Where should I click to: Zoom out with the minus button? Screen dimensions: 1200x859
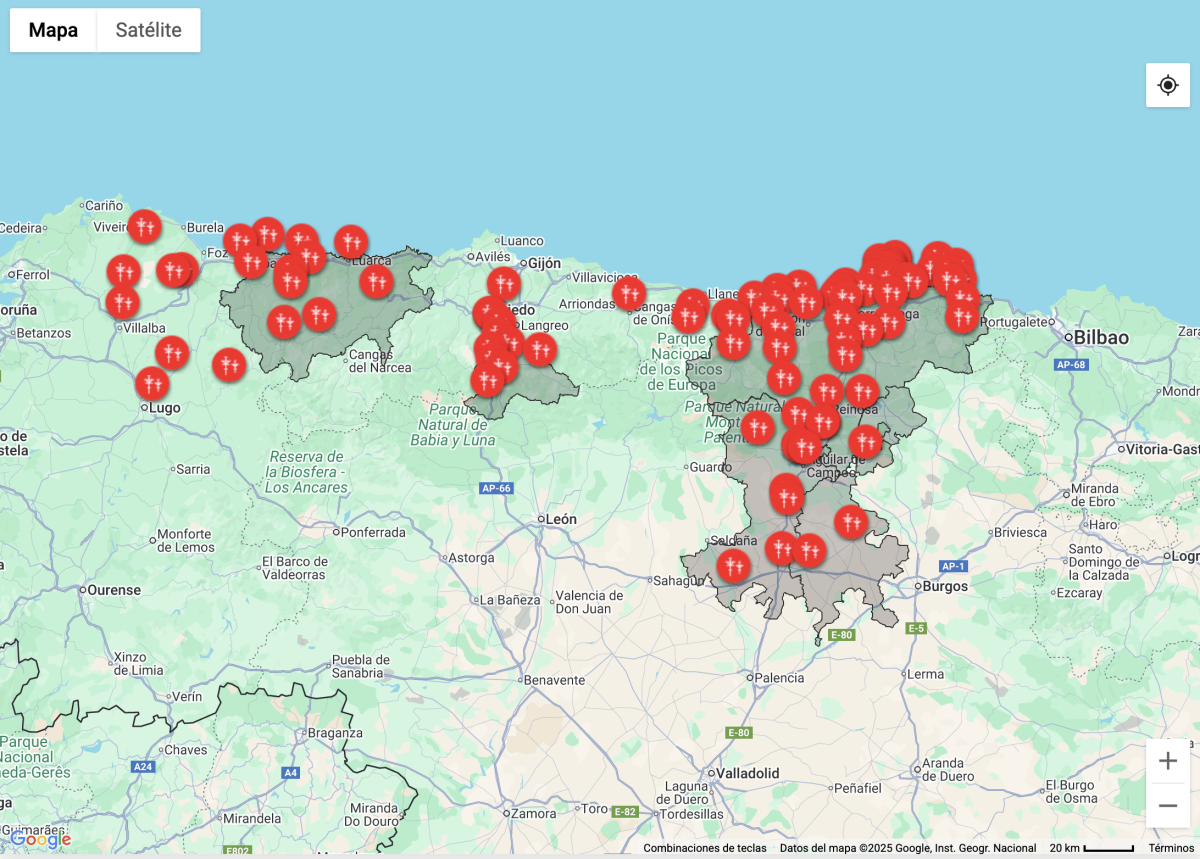pyautogui.click(x=1167, y=805)
